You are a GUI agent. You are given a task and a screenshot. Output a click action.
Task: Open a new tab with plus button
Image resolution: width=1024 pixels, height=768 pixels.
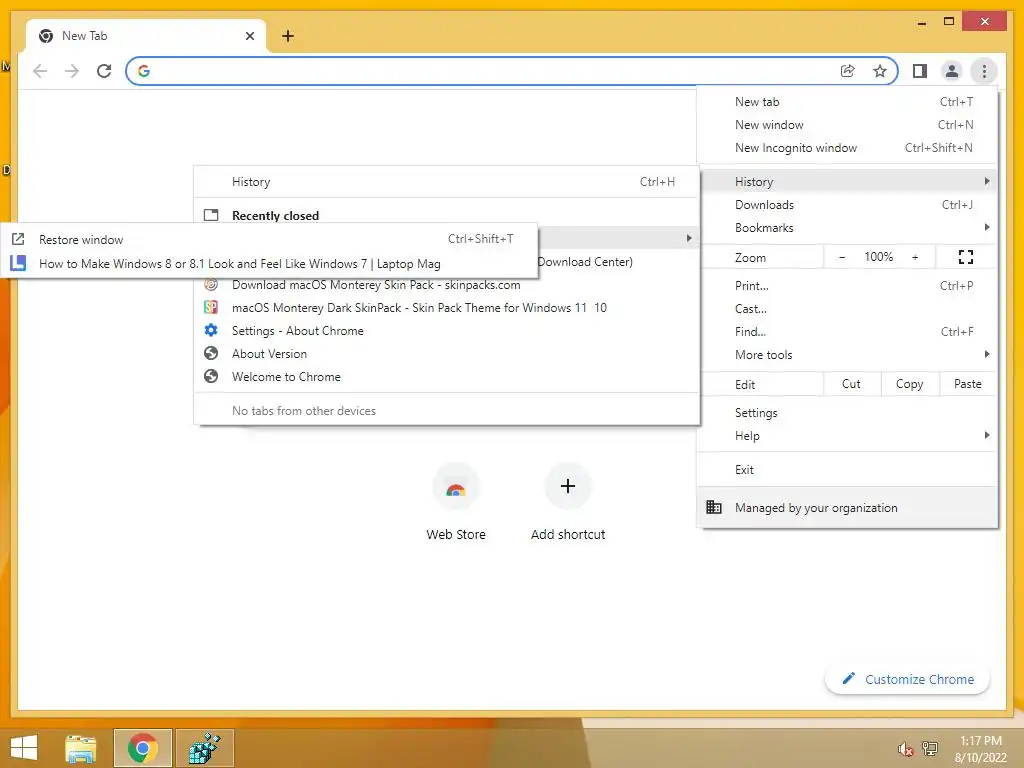coord(288,36)
